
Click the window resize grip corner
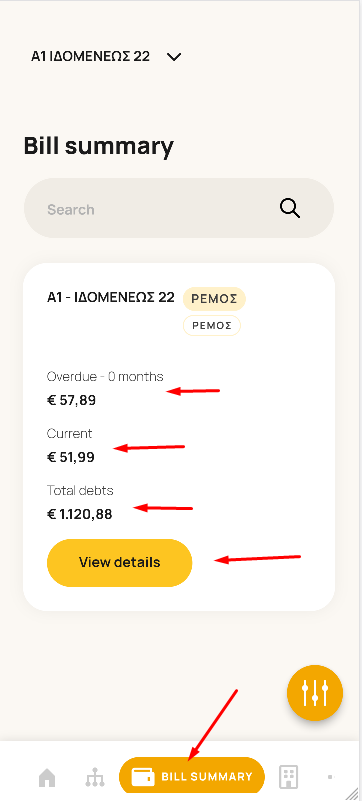click(352, 793)
